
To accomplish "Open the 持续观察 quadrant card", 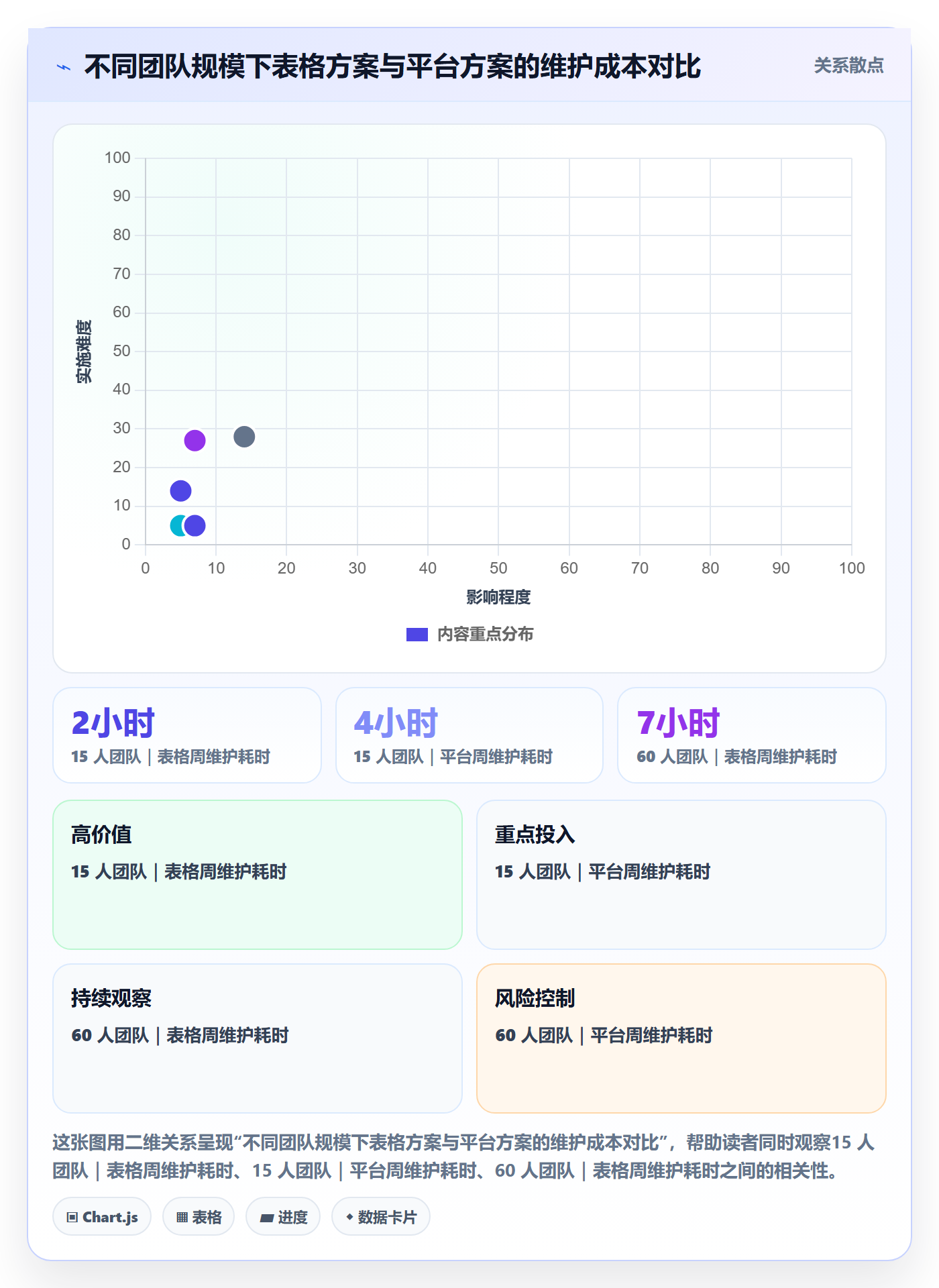I will pos(258,1038).
